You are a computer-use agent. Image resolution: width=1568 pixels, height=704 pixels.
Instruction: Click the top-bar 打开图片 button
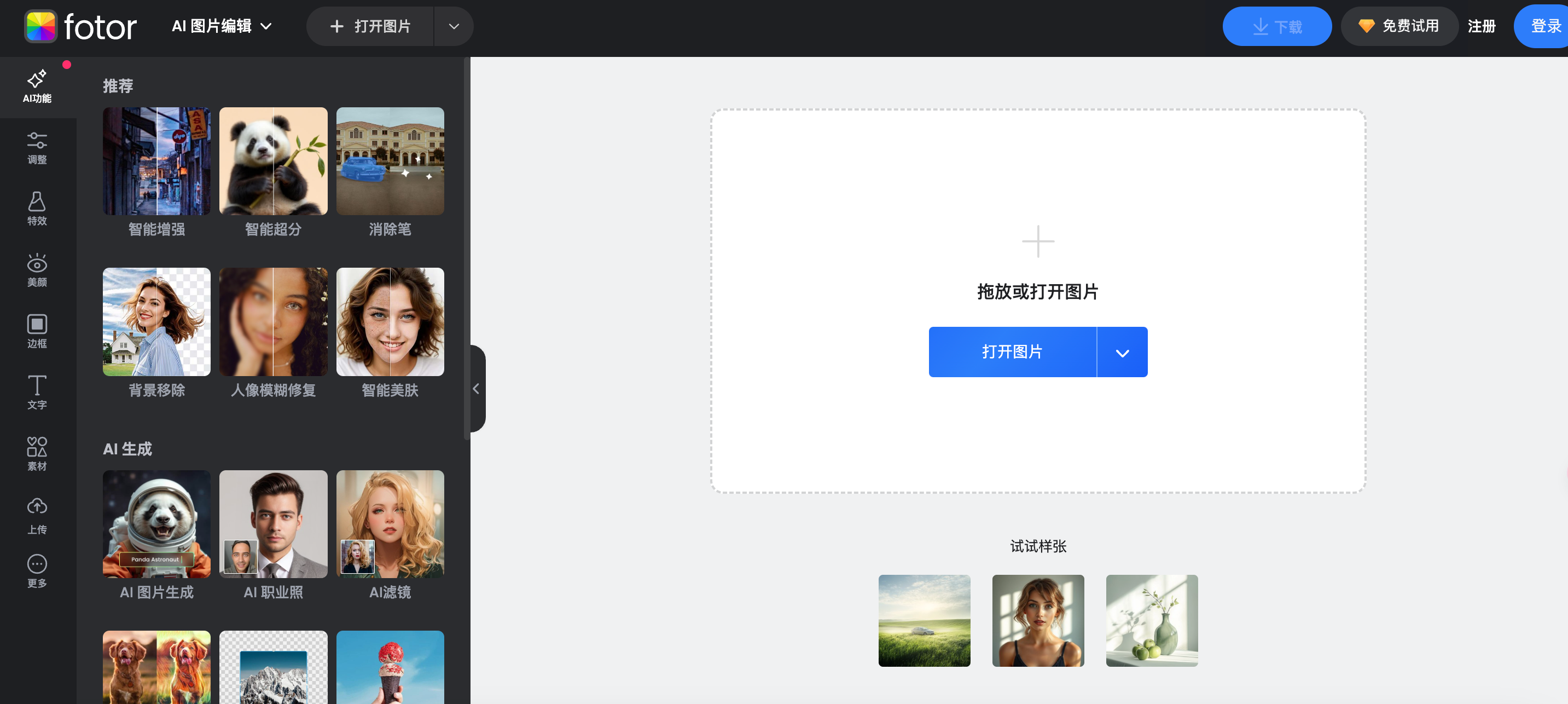tap(370, 26)
